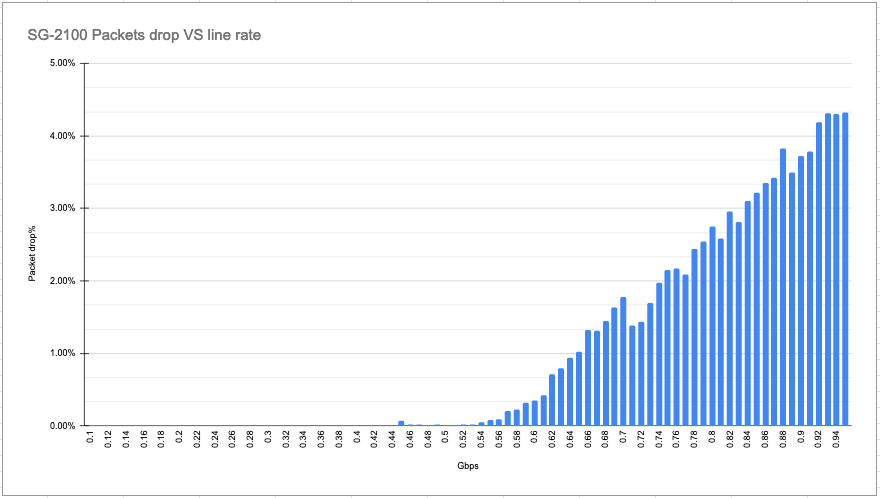Select the blue bar above 0.64
The image size is (880, 498).
[x=570, y=392]
